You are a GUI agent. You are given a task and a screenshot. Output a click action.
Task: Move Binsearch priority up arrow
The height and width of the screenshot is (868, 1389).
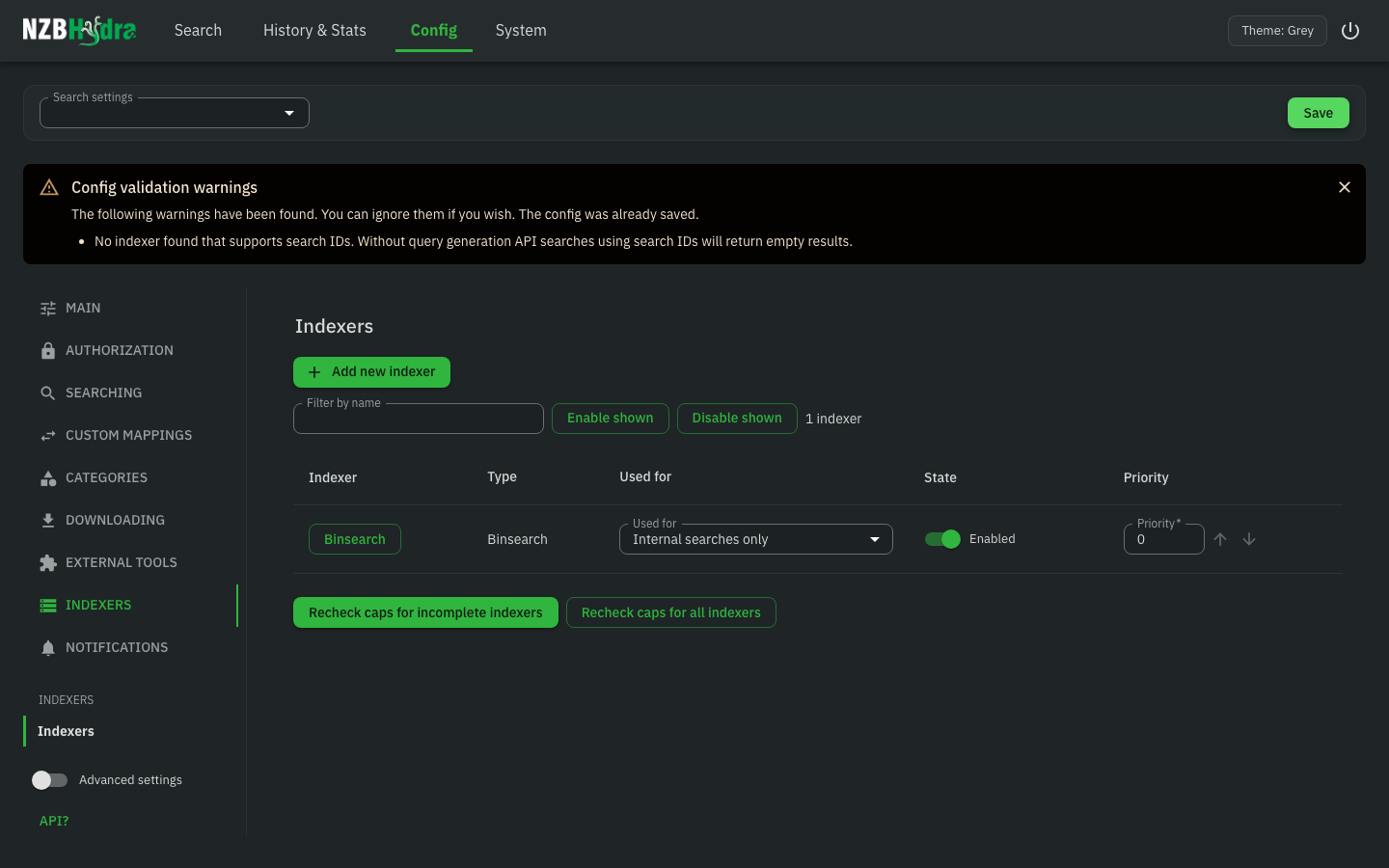[x=1220, y=539]
